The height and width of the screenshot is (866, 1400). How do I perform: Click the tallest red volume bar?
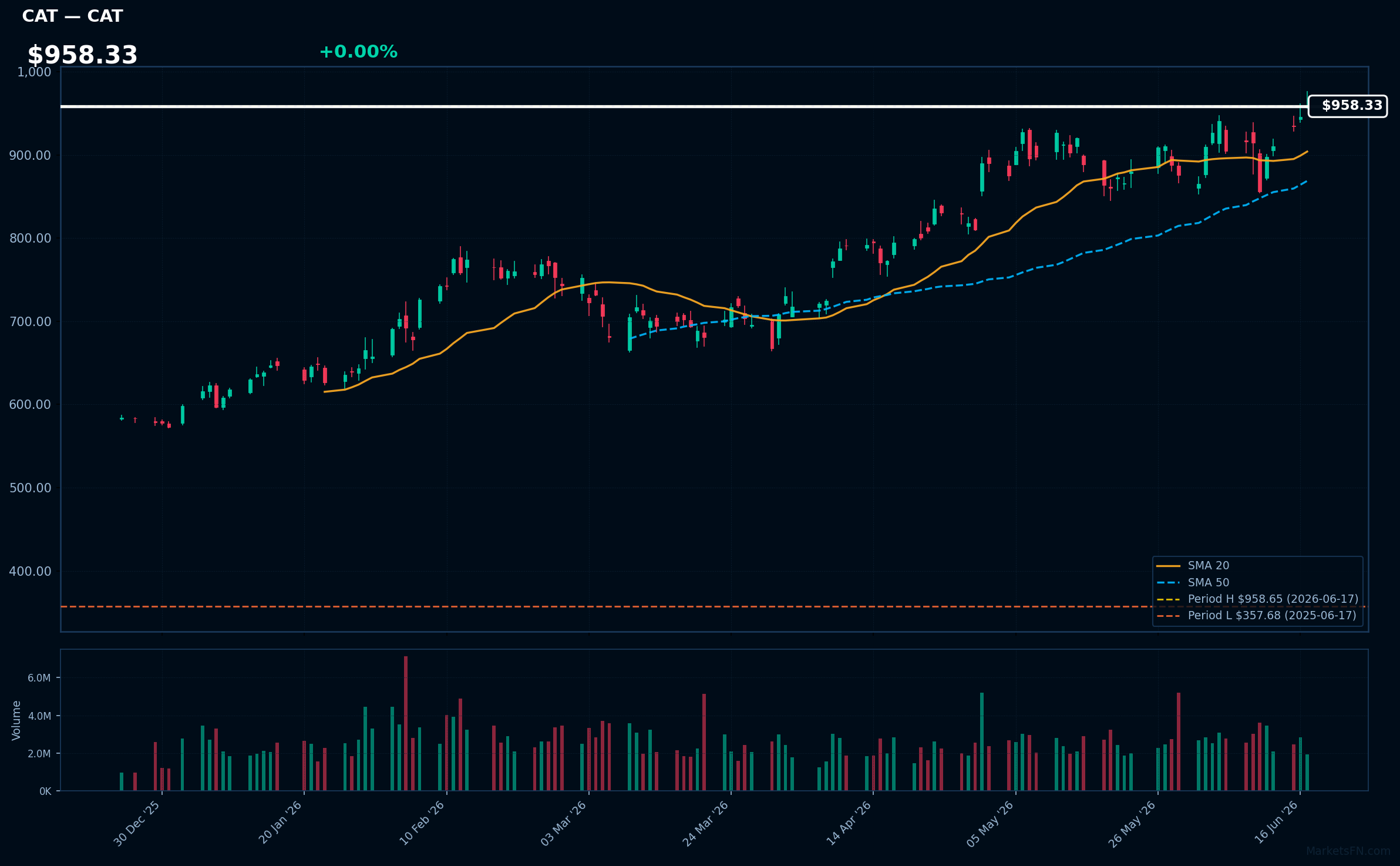pos(406,723)
